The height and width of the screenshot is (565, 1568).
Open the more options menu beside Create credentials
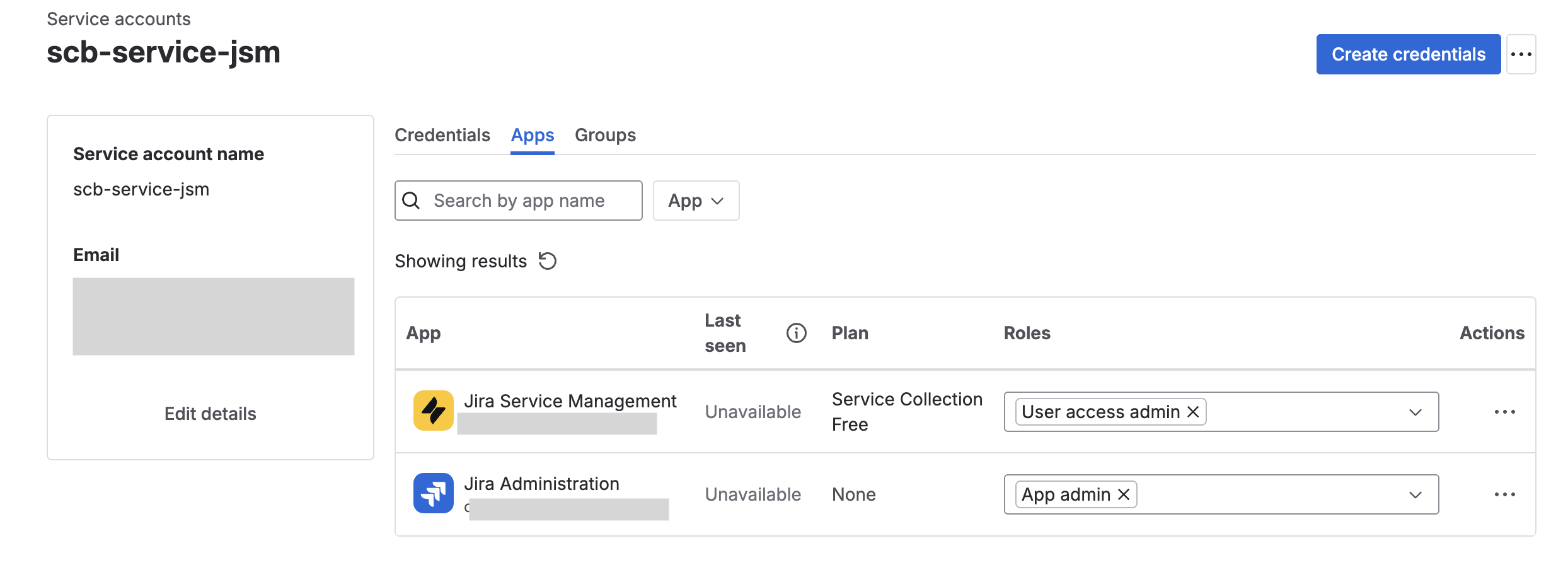(1521, 54)
